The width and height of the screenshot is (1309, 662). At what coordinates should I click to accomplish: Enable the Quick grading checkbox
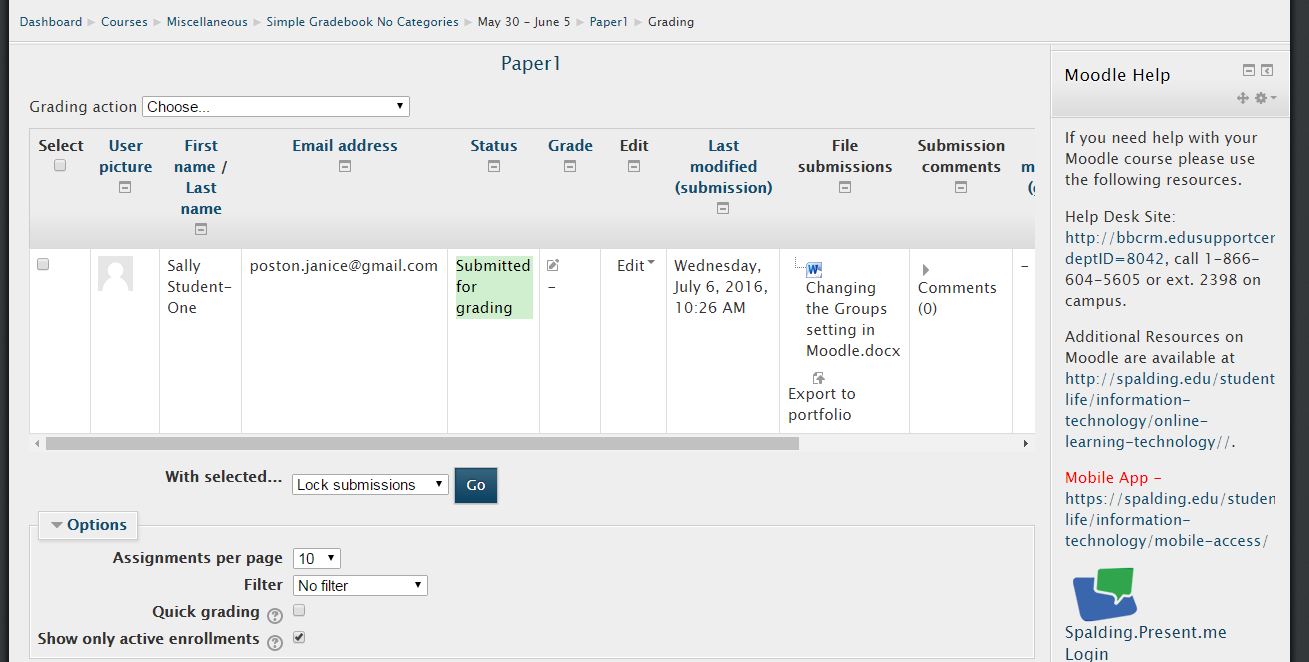coord(299,610)
